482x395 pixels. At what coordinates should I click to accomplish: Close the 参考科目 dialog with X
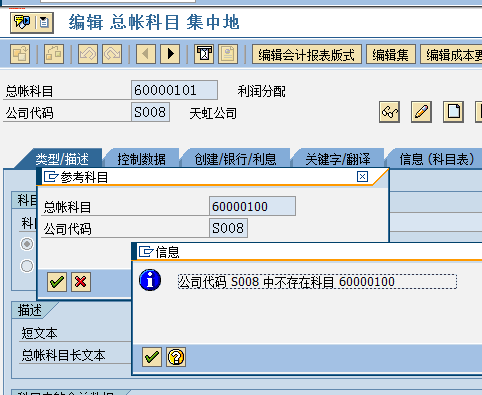(x=362, y=176)
